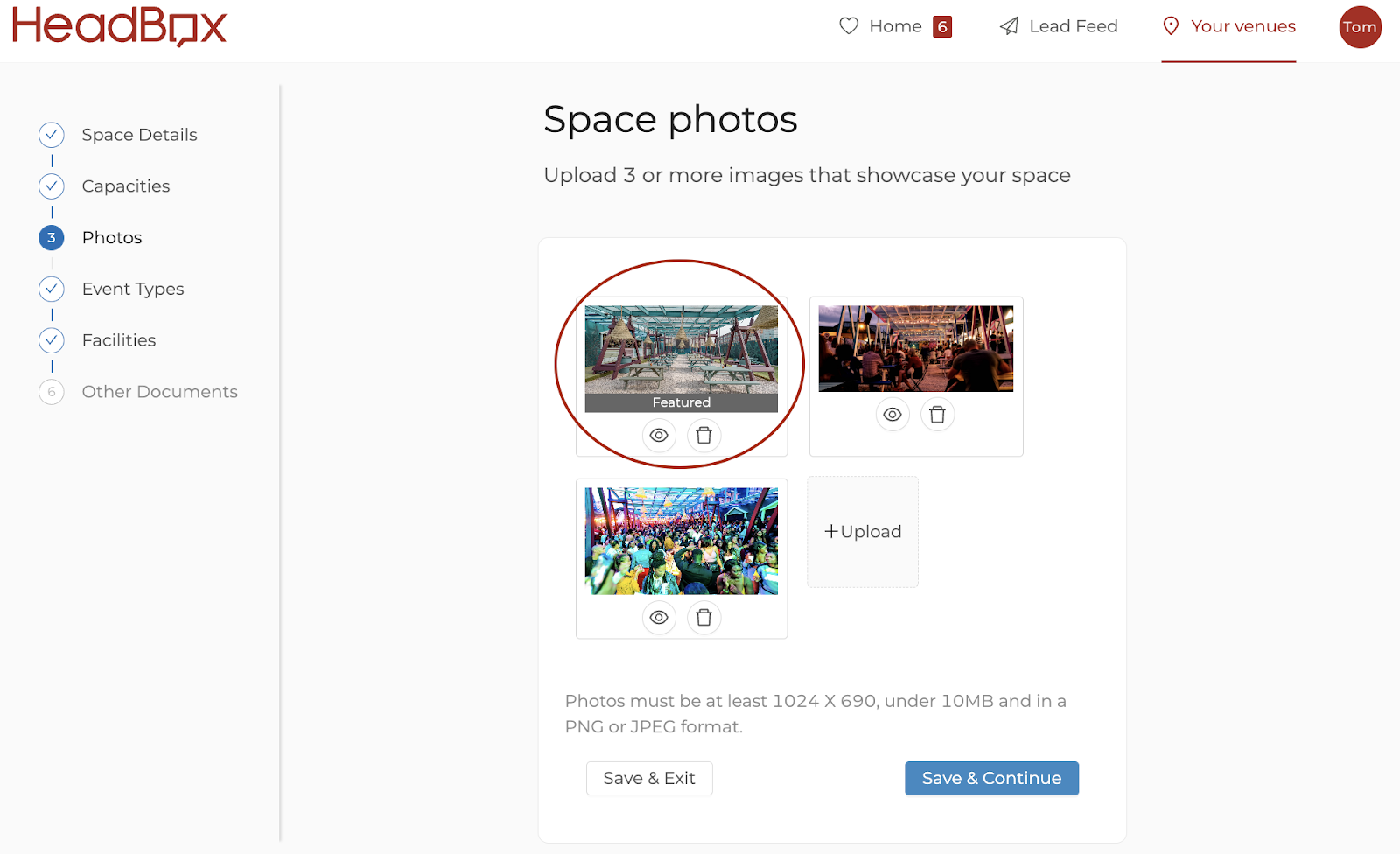Select the colorful crowd party photo thumbnail
This screenshot has height=854, width=1400.
pos(682,542)
